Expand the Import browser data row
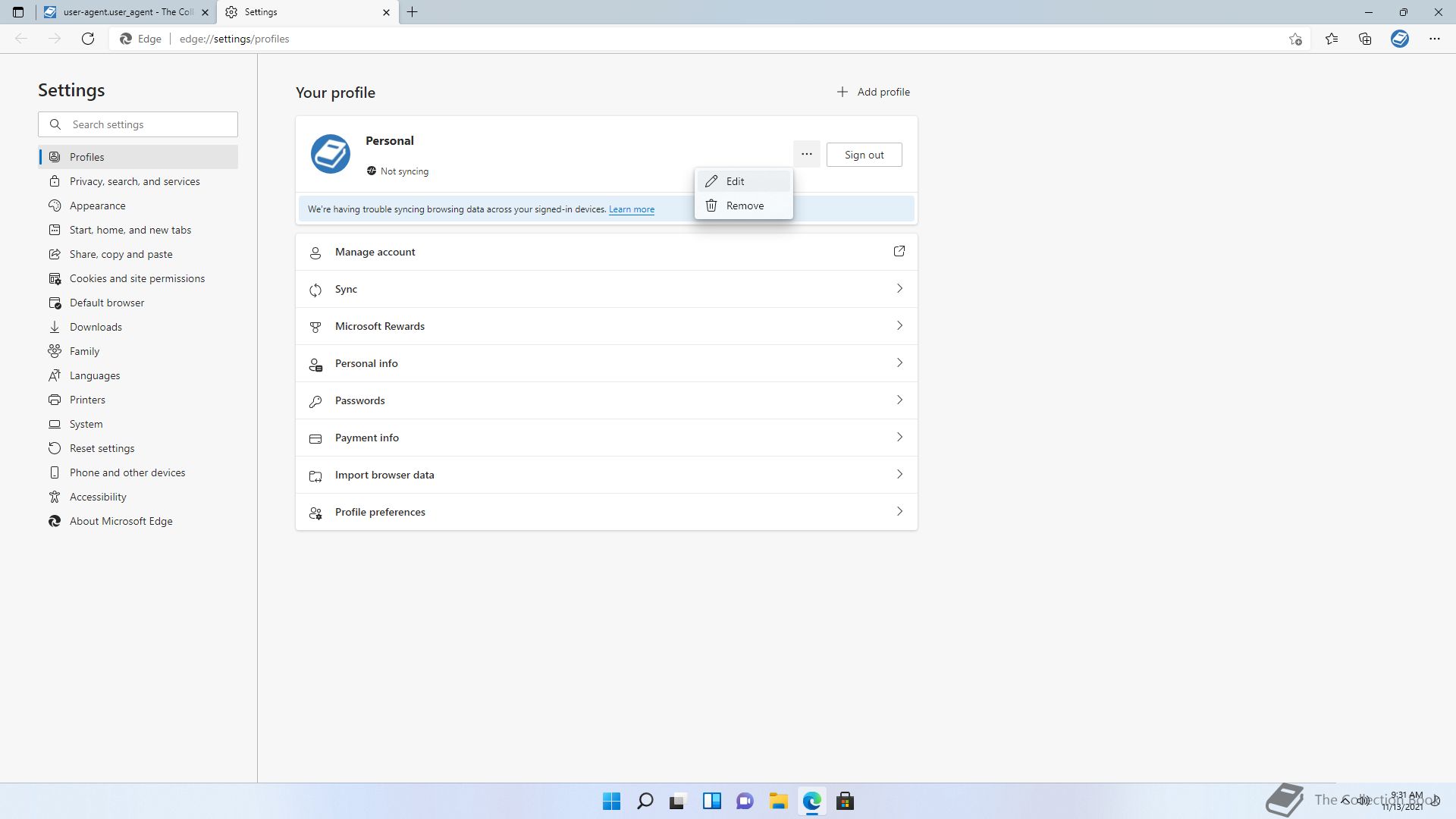The width and height of the screenshot is (1456, 819). pyautogui.click(x=607, y=475)
